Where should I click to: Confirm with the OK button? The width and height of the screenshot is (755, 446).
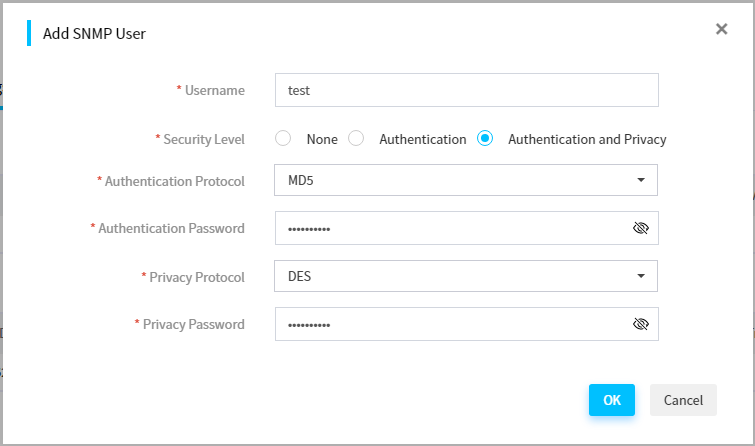pyautogui.click(x=612, y=400)
